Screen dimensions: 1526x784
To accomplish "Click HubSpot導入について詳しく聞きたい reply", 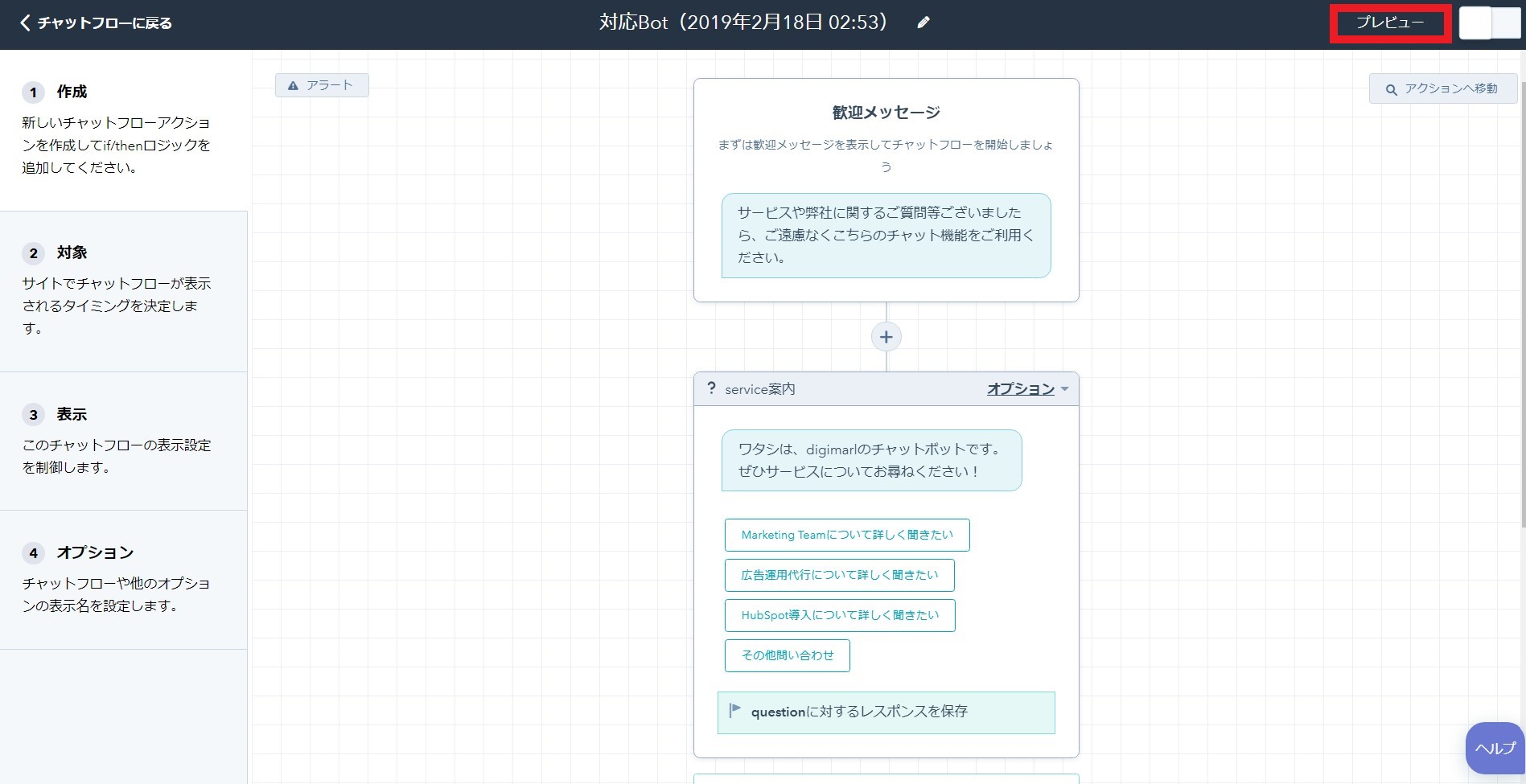I will (x=840, y=615).
